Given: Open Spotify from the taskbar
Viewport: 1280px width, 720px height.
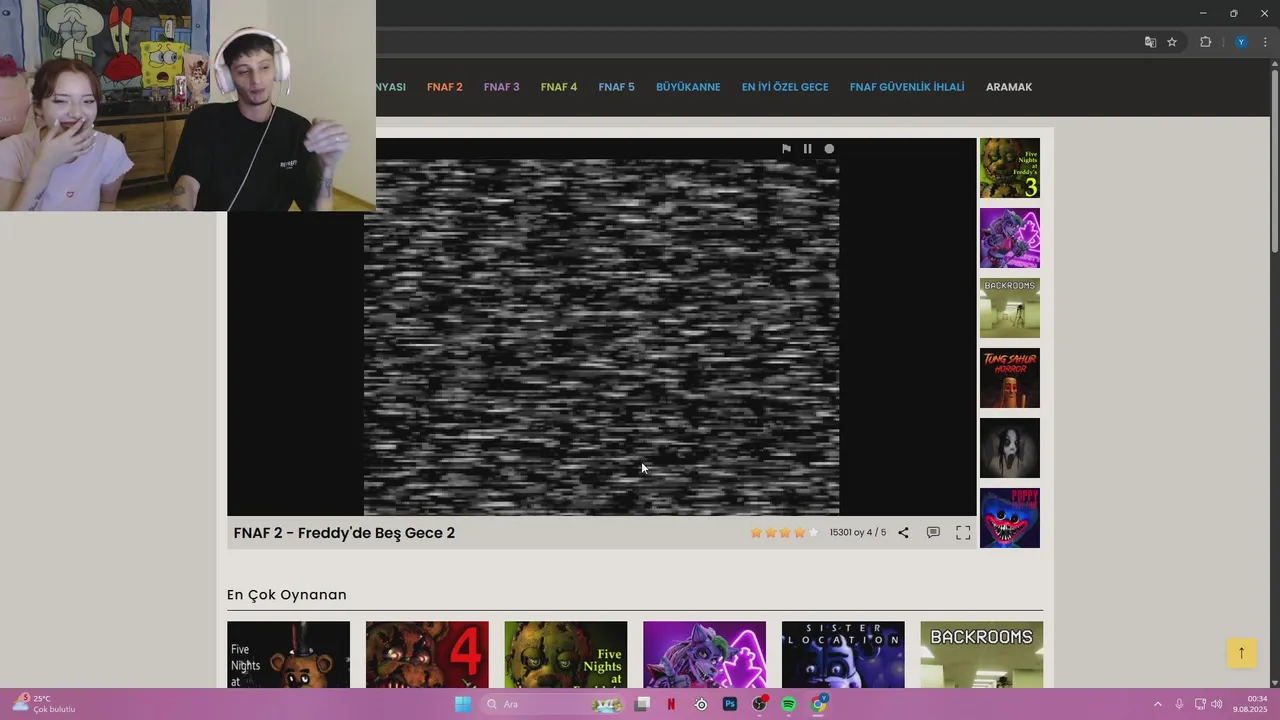Looking at the screenshot, I should coord(788,704).
